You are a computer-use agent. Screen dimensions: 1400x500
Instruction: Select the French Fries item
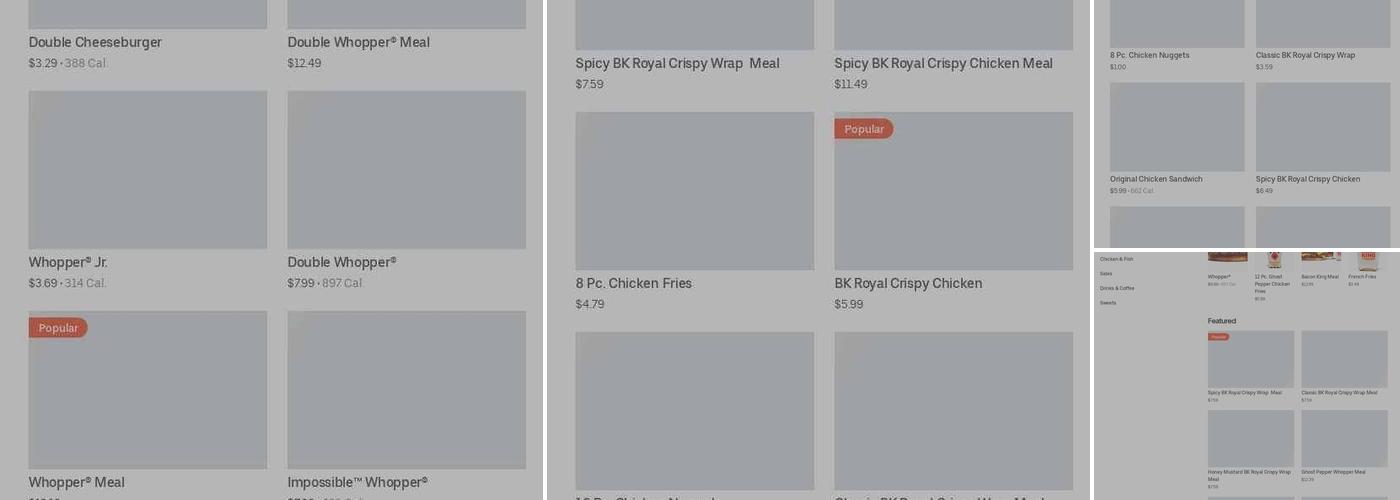point(1362,277)
